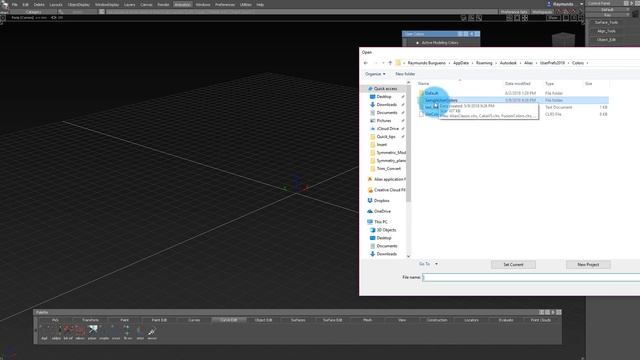The image size is (640, 360).
Task: Go back in the Open dialog
Action: tap(366, 63)
